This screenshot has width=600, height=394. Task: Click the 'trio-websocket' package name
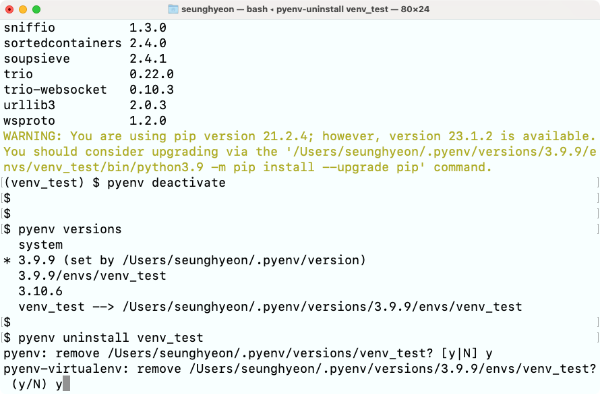[55, 90]
